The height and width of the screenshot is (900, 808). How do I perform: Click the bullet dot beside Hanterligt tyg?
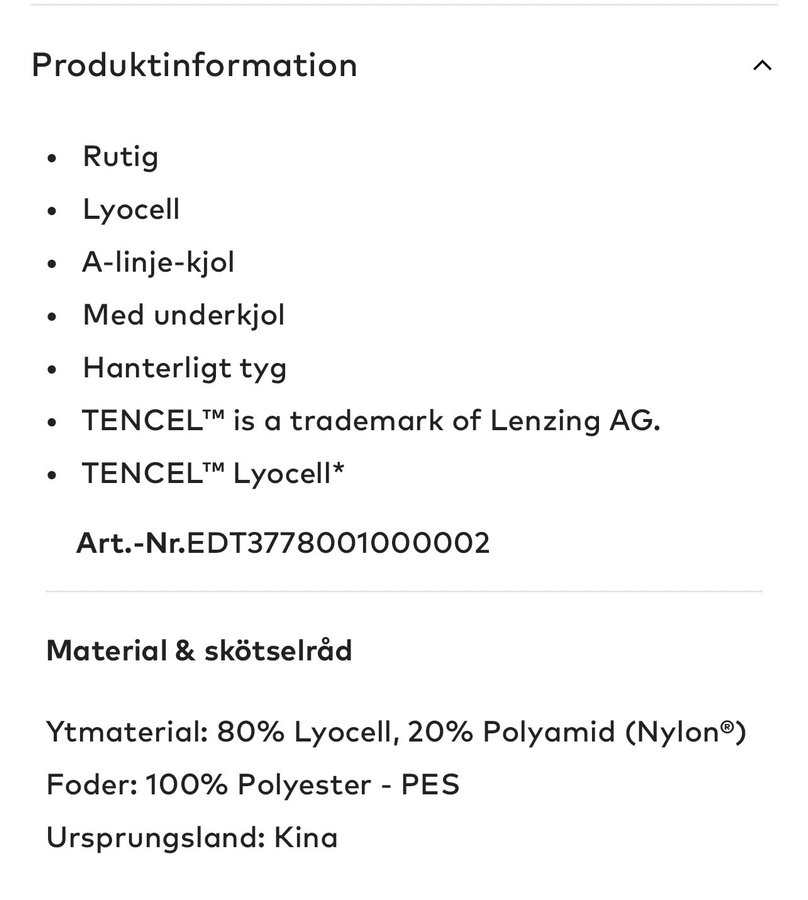pos(52,370)
